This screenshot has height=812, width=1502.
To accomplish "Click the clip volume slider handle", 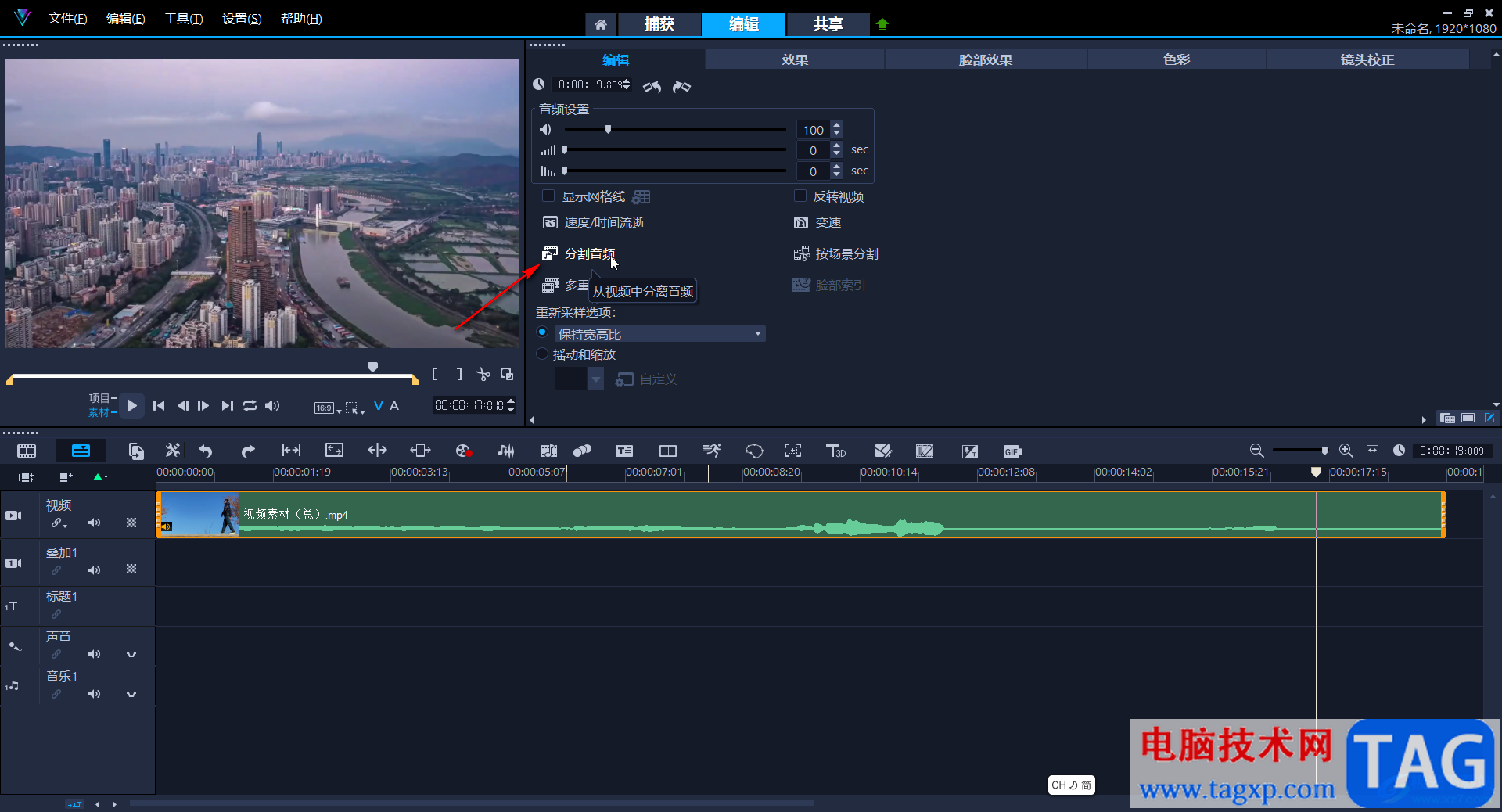I will (x=608, y=130).
